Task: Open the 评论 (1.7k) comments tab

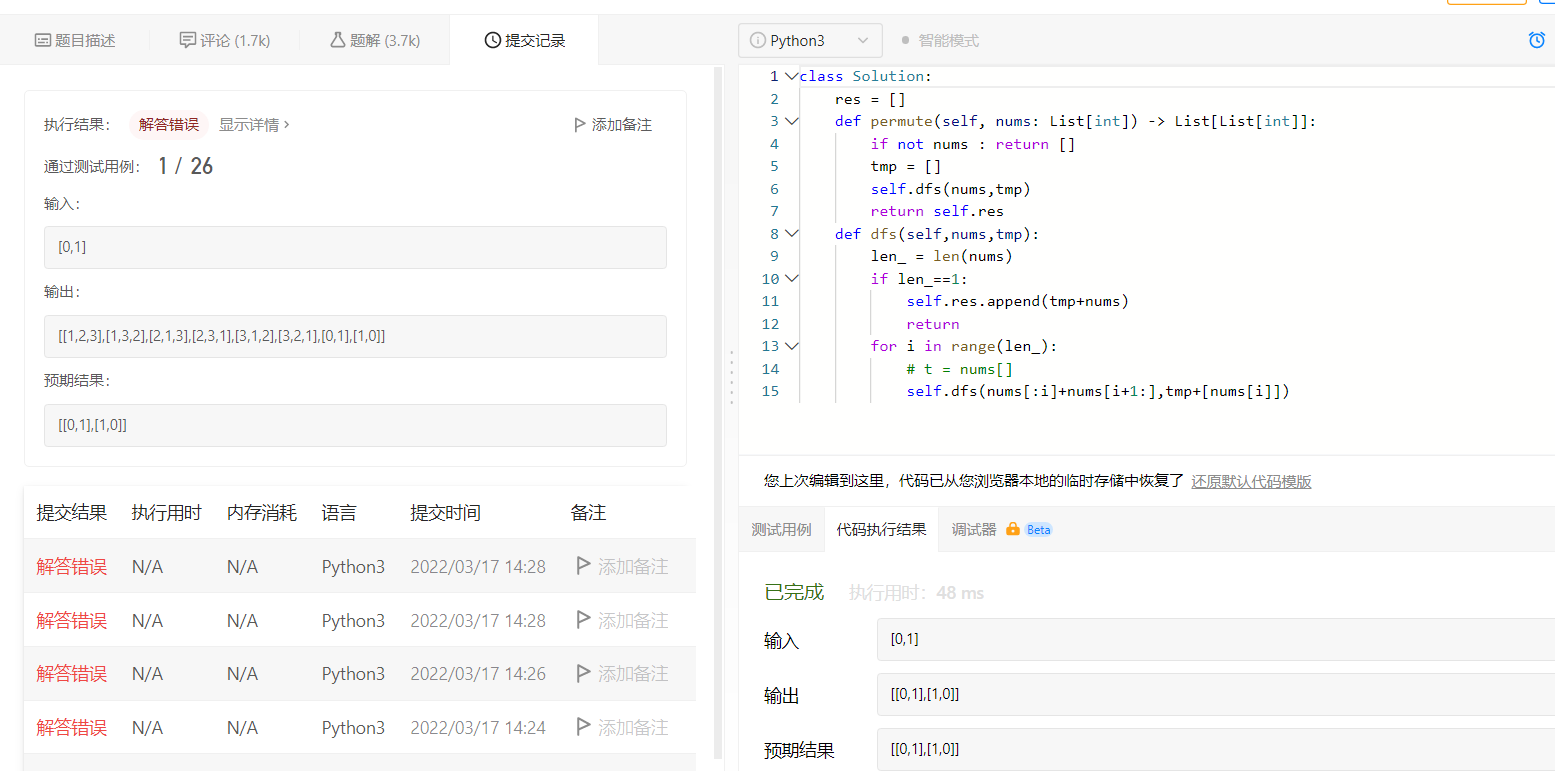Action: 225,41
